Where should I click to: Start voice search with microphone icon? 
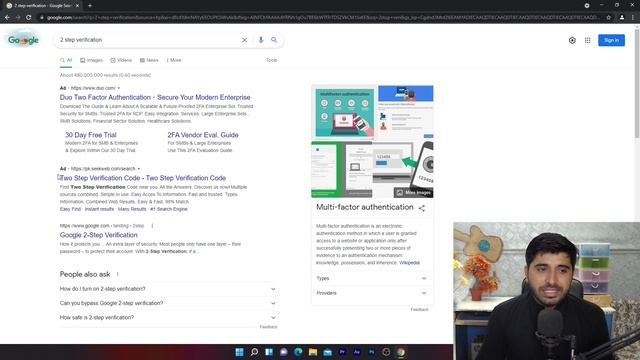coord(261,40)
